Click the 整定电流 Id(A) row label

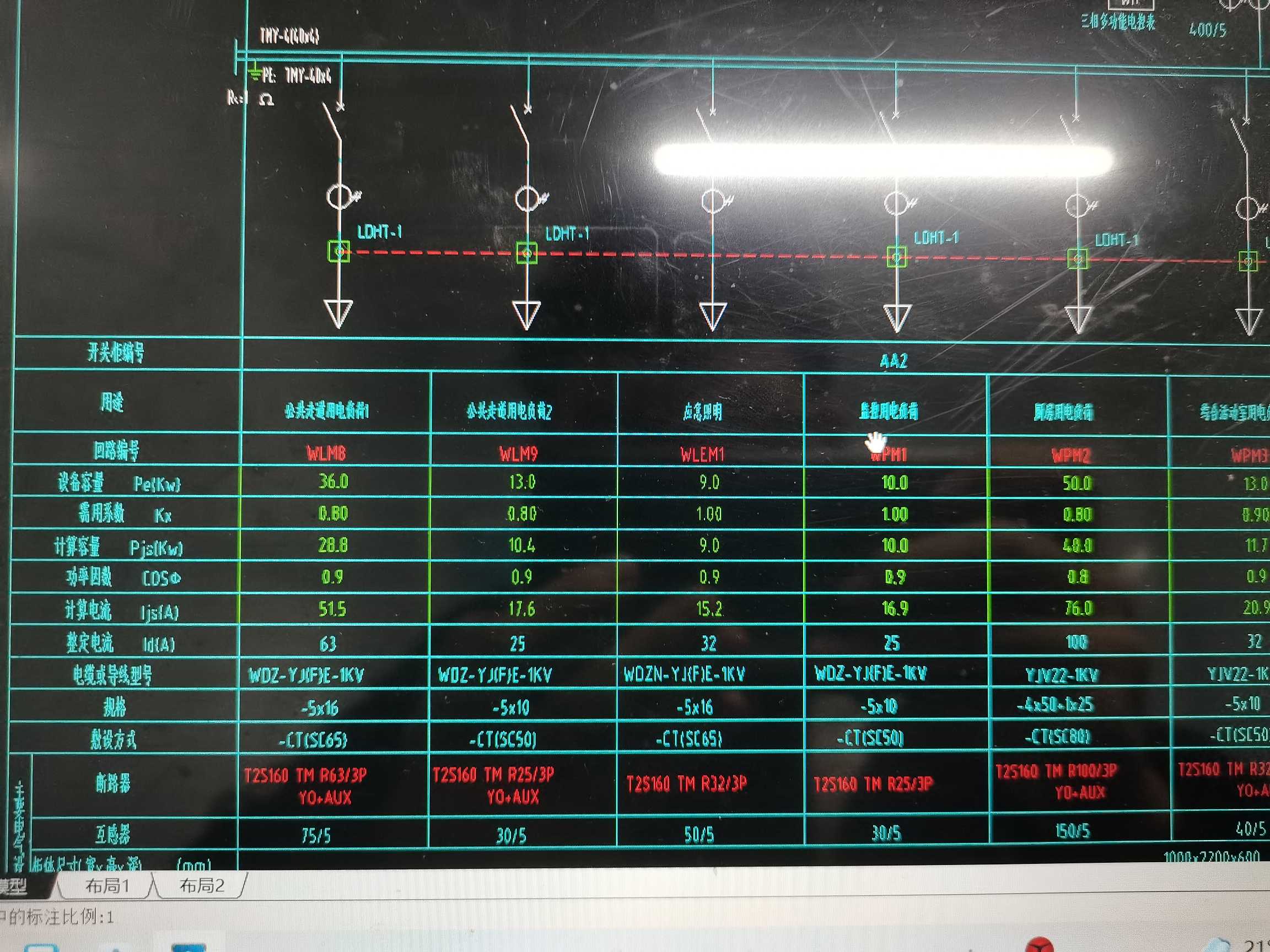pyautogui.click(x=121, y=643)
